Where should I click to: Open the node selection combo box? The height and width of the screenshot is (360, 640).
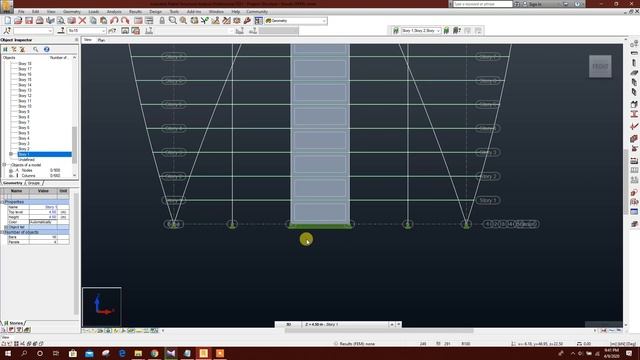point(33,31)
